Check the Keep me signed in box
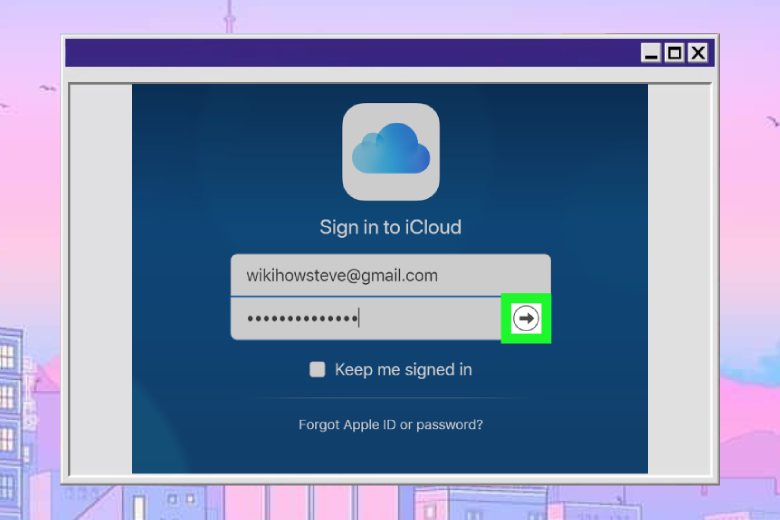780x520 pixels. (317, 370)
